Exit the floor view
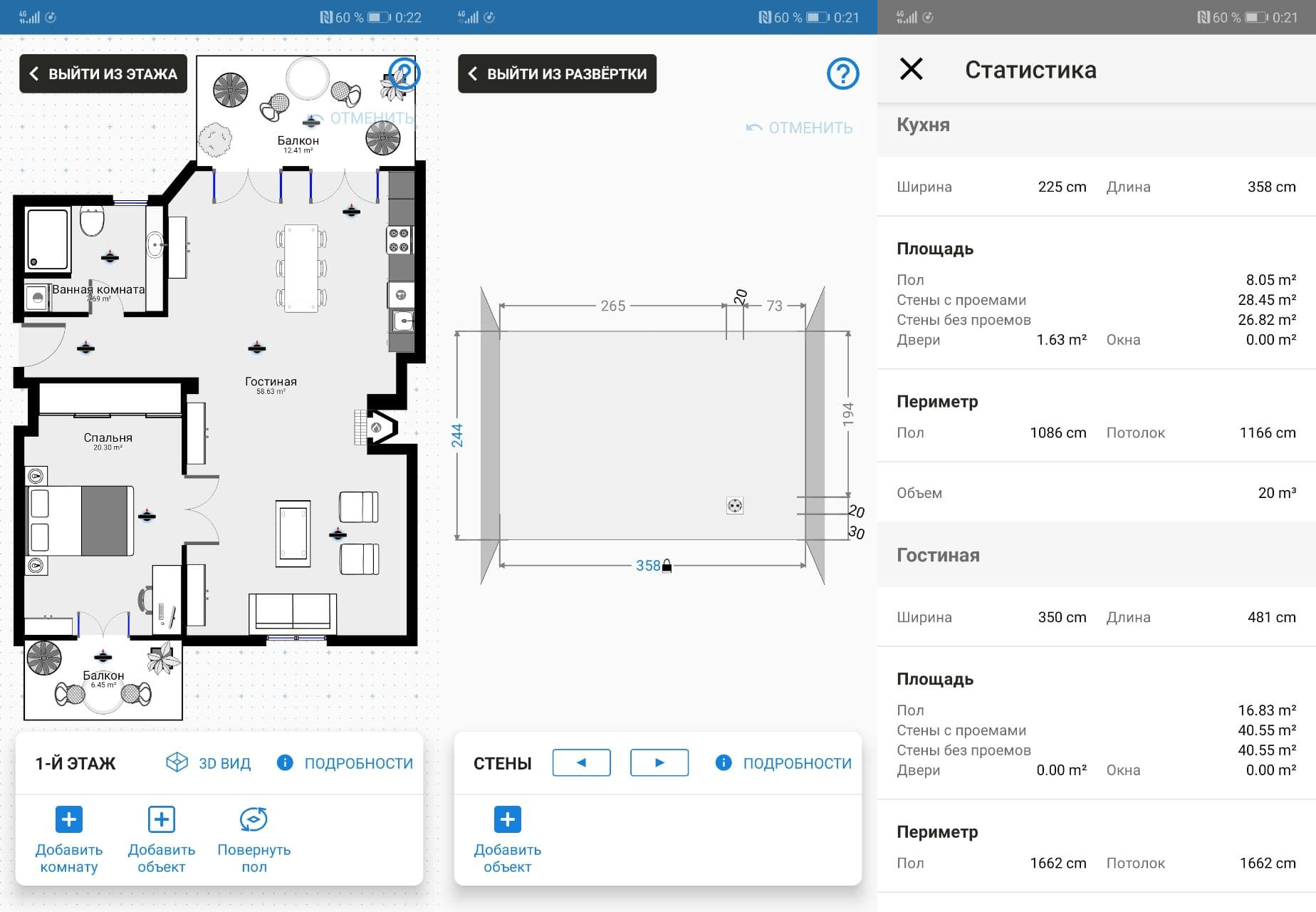 pyautogui.click(x=103, y=73)
